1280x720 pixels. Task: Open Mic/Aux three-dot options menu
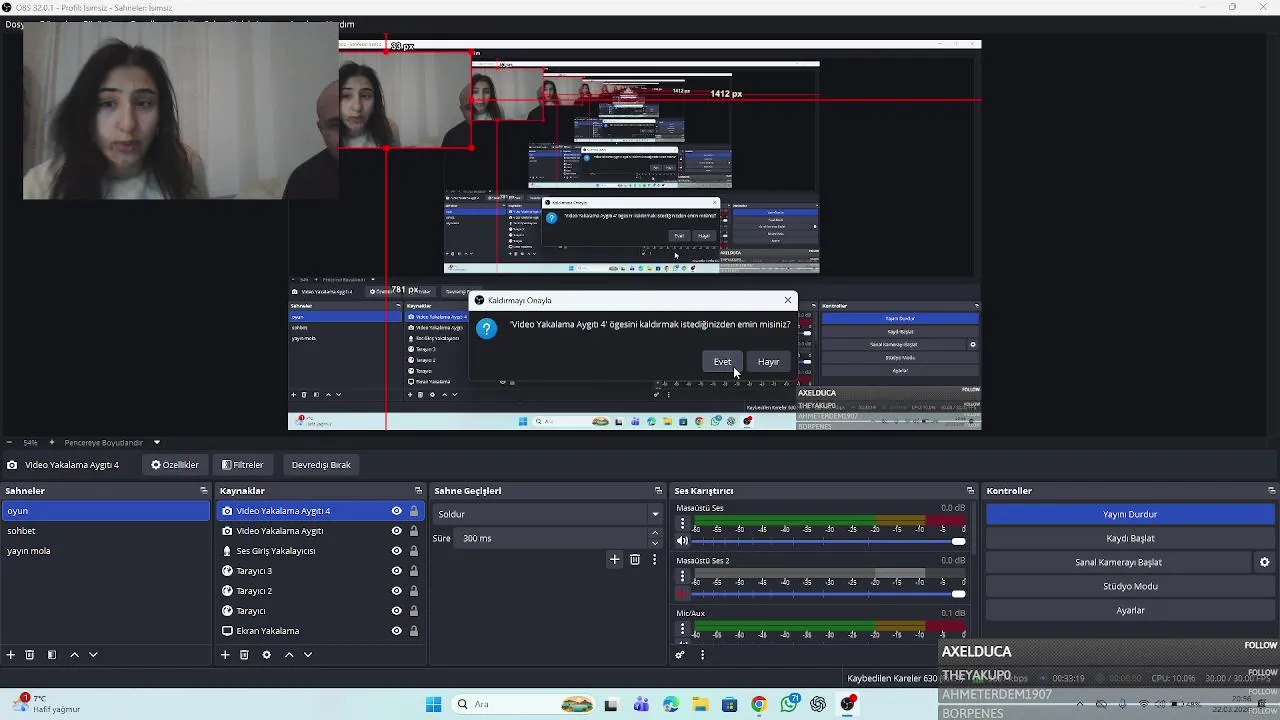pyautogui.click(x=682, y=629)
